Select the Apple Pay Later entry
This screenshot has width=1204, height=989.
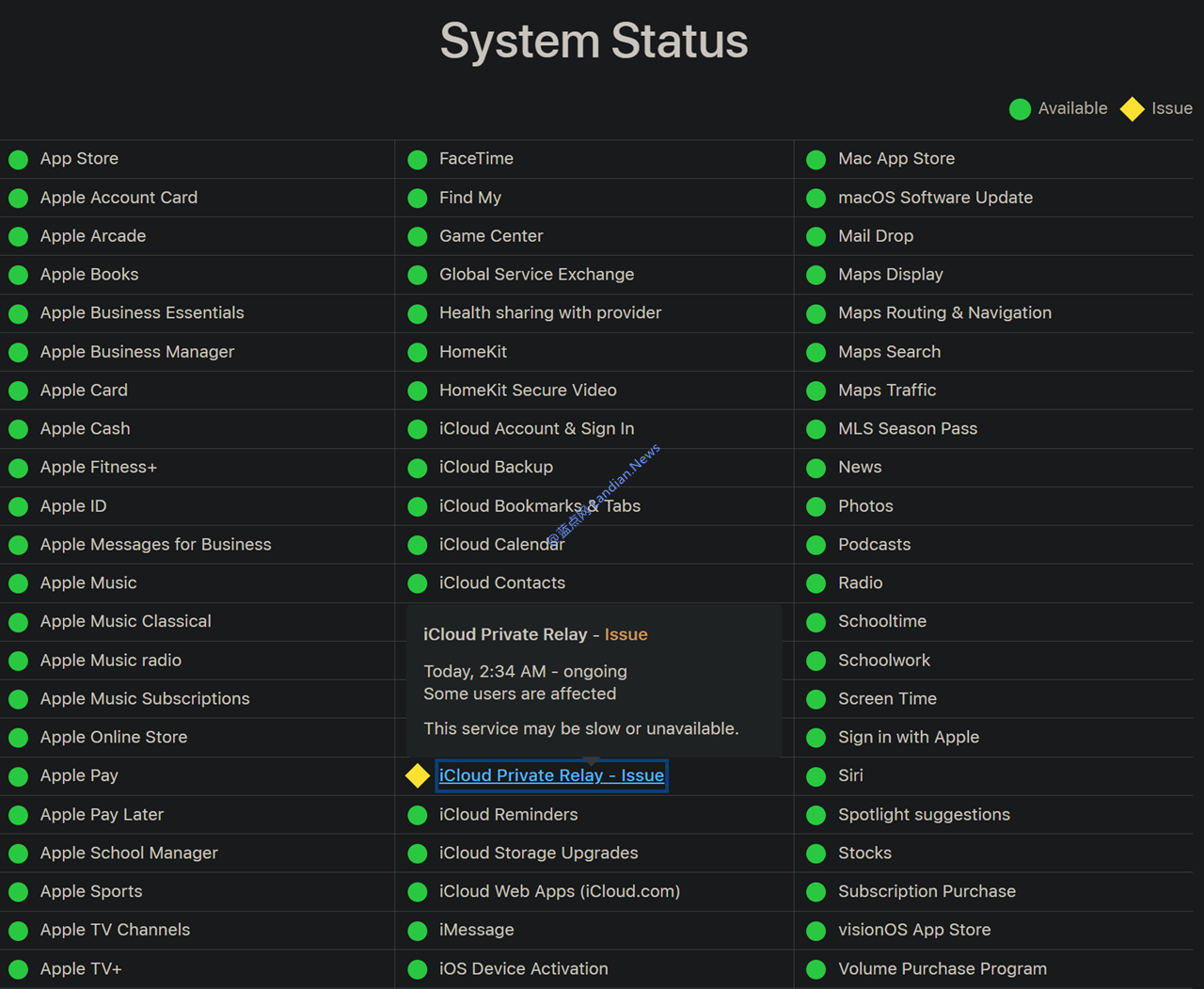102,815
